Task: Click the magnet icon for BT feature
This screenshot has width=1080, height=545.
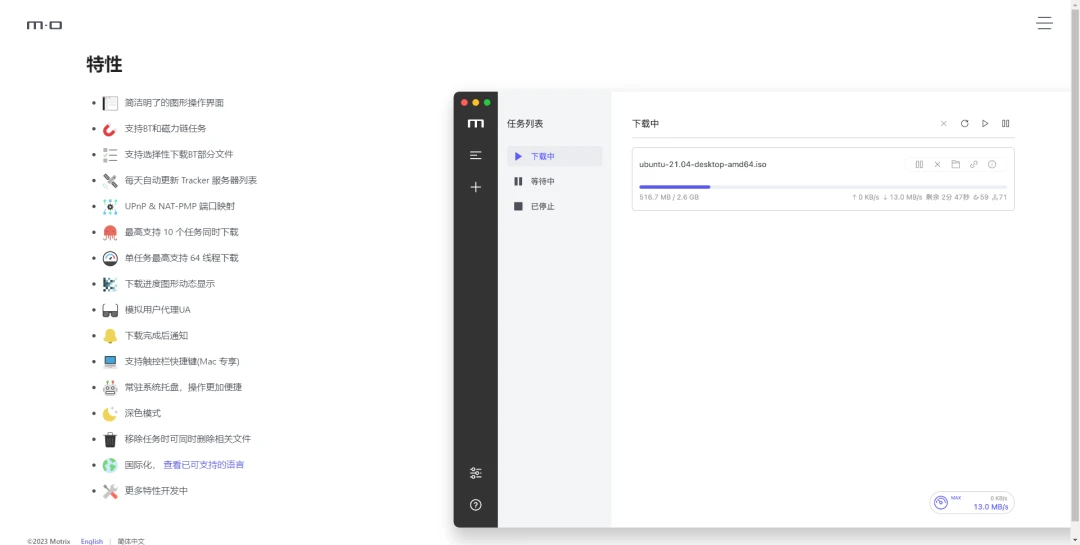Action: click(x=110, y=129)
